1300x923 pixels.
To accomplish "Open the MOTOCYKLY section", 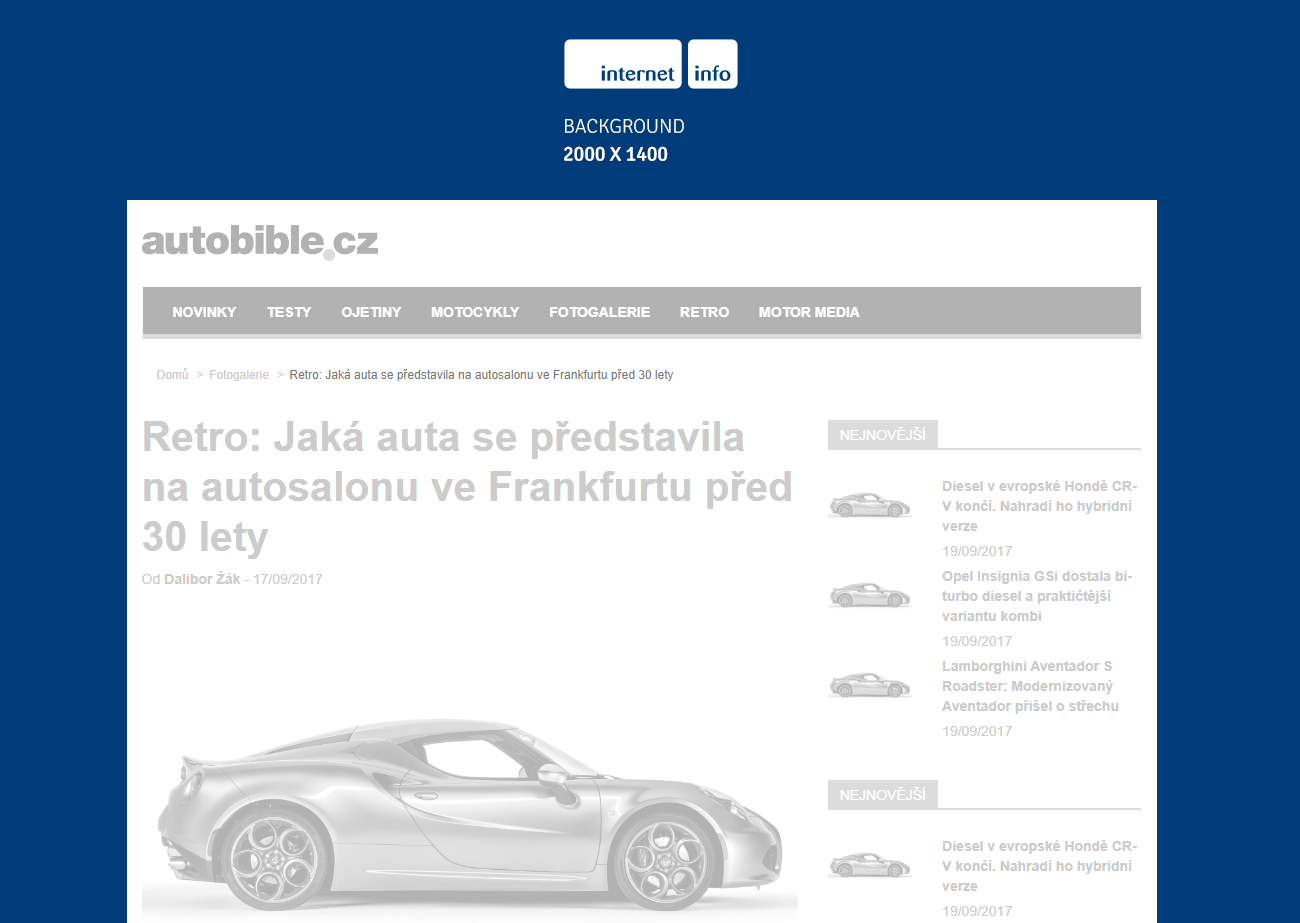I will tap(475, 312).
